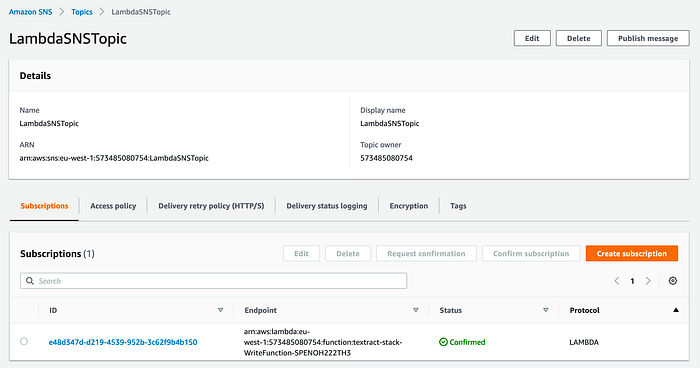
Task: Focus the subscriptions search field
Action: pos(213,281)
